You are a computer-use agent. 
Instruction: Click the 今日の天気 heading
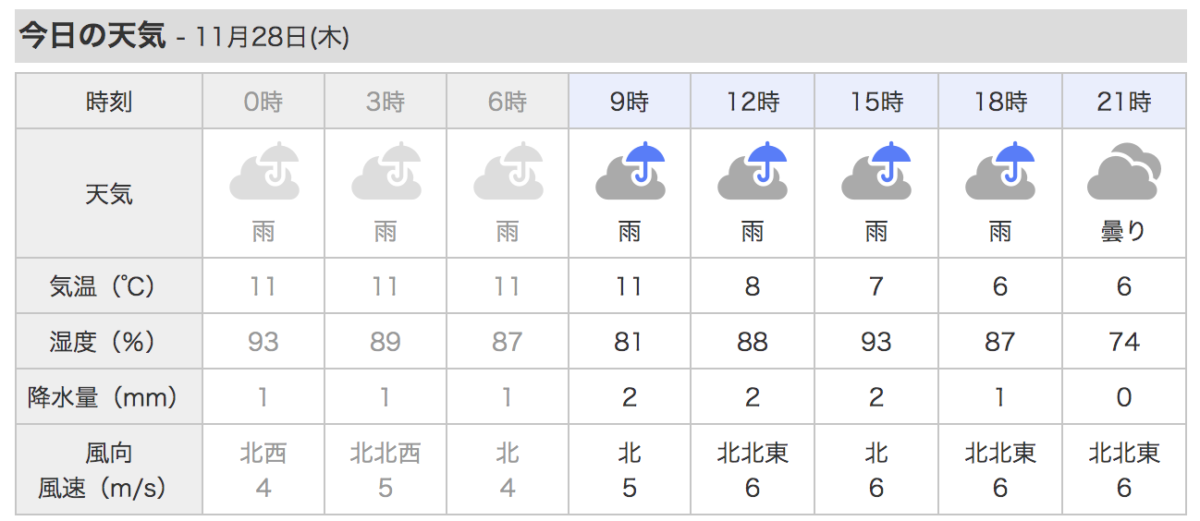click(92, 37)
